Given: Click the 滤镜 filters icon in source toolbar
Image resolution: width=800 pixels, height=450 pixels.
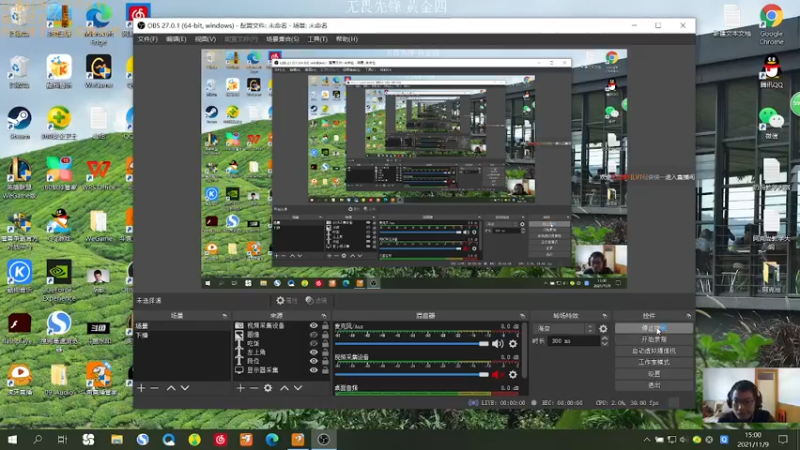Looking at the screenshot, I should click(316, 301).
